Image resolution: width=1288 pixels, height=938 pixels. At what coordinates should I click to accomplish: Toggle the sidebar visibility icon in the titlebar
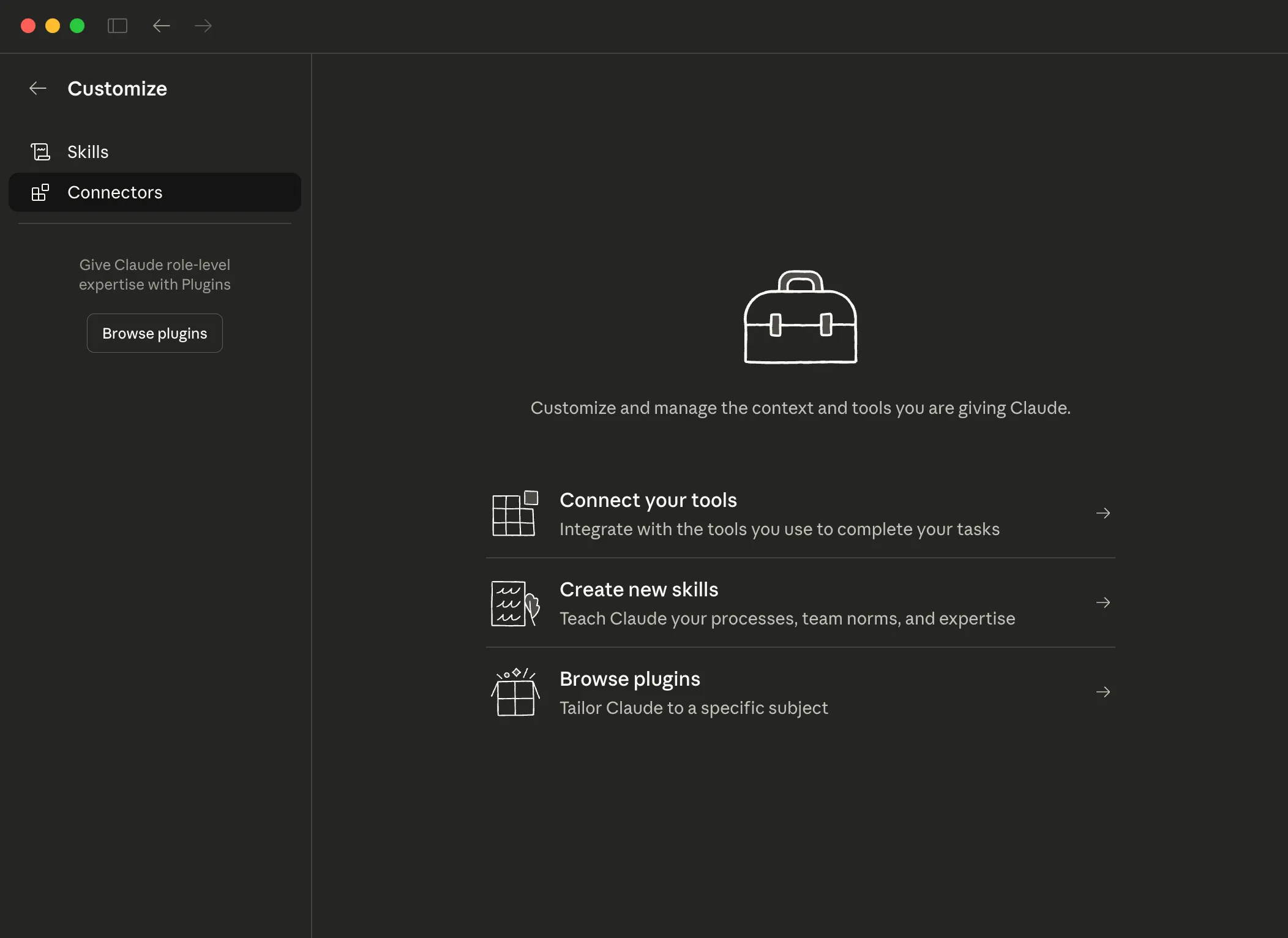[118, 25]
